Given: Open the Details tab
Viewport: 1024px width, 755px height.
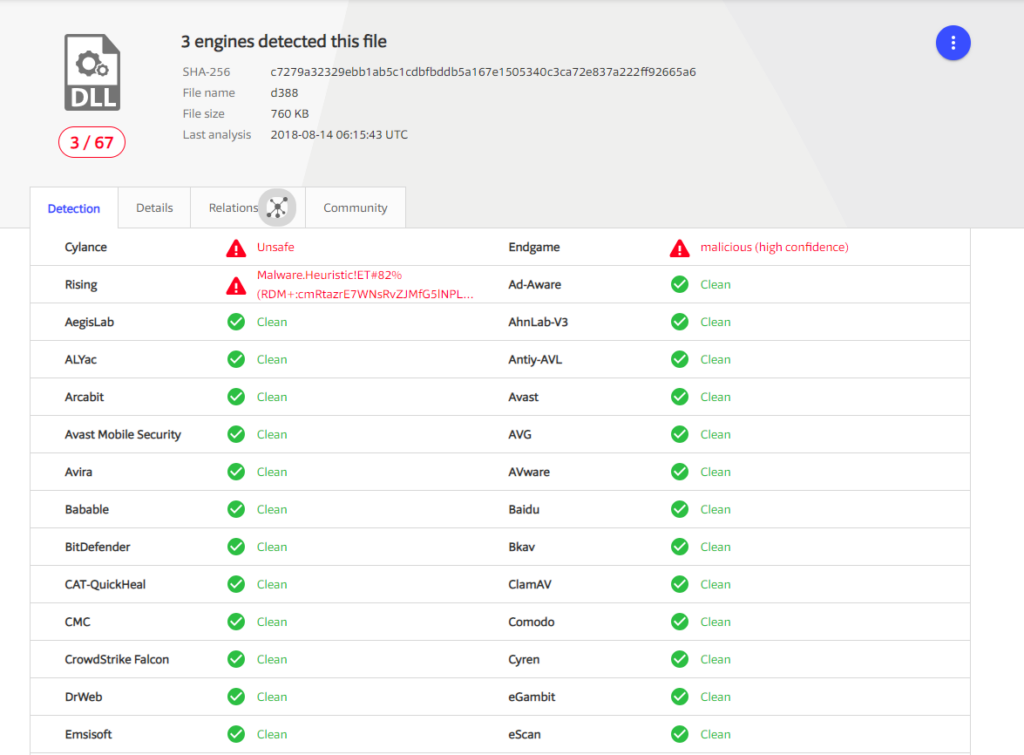Looking at the screenshot, I should tap(154, 208).
